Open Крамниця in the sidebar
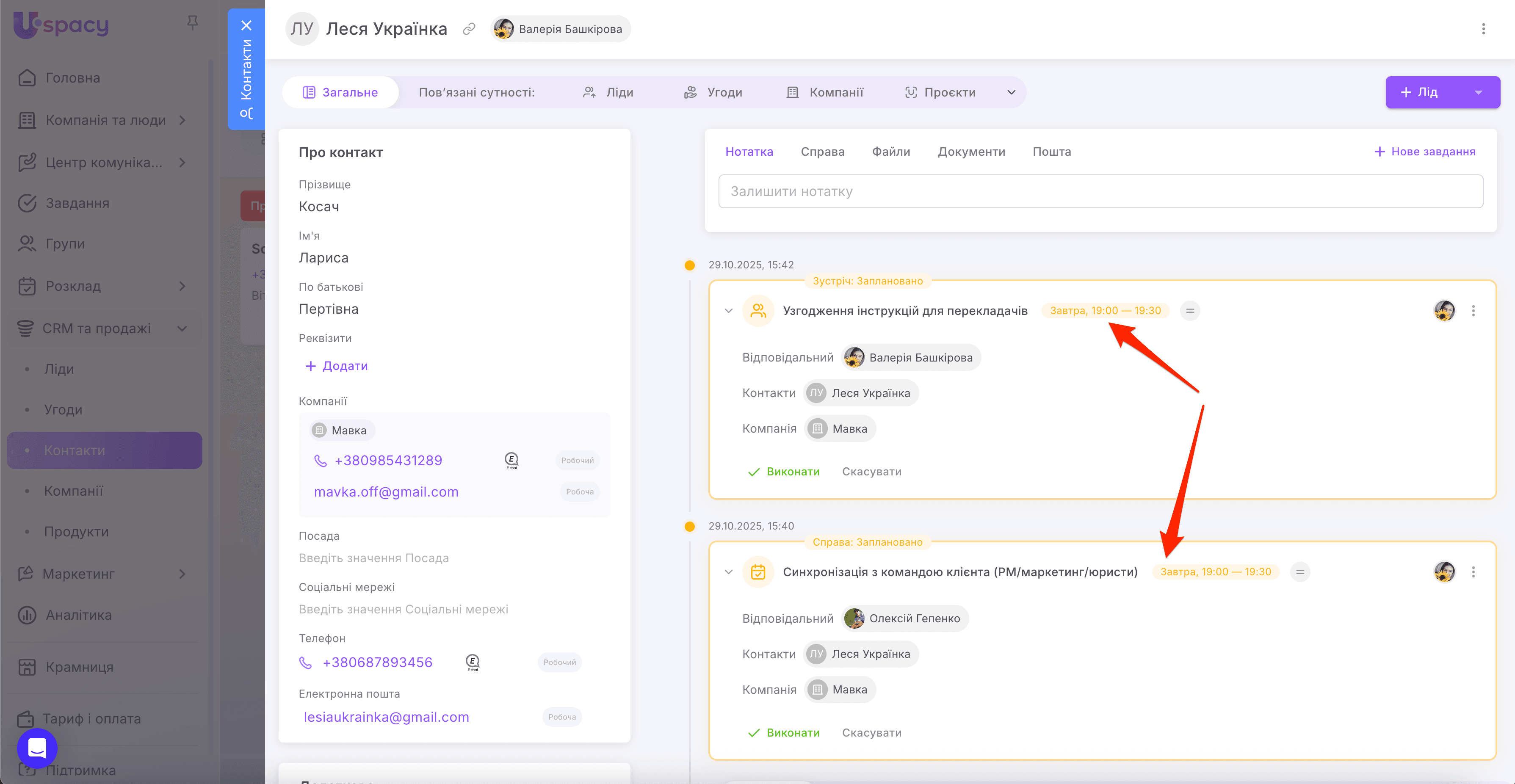The height and width of the screenshot is (784, 1515). [x=80, y=667]
